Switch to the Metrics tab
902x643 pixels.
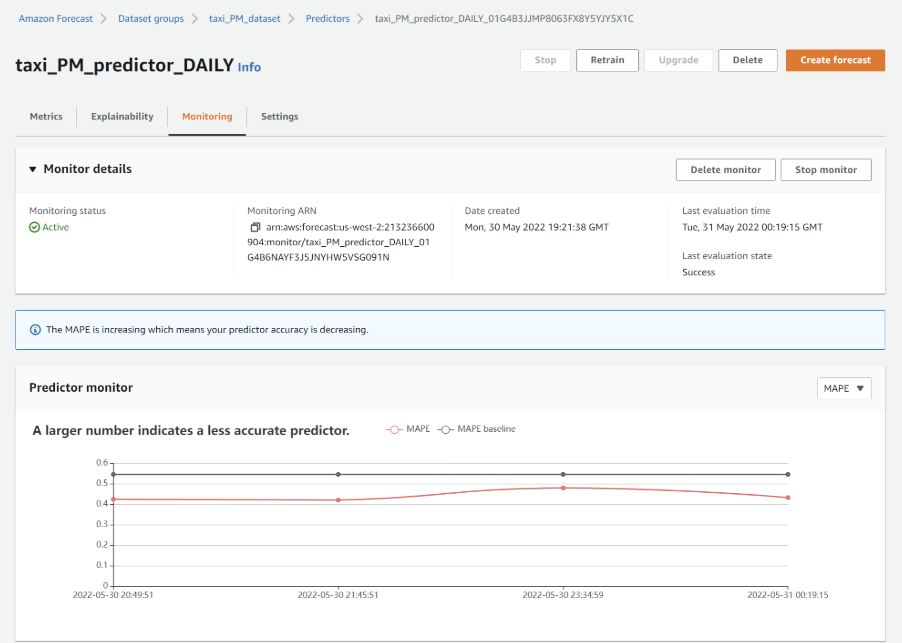[46, 117]
